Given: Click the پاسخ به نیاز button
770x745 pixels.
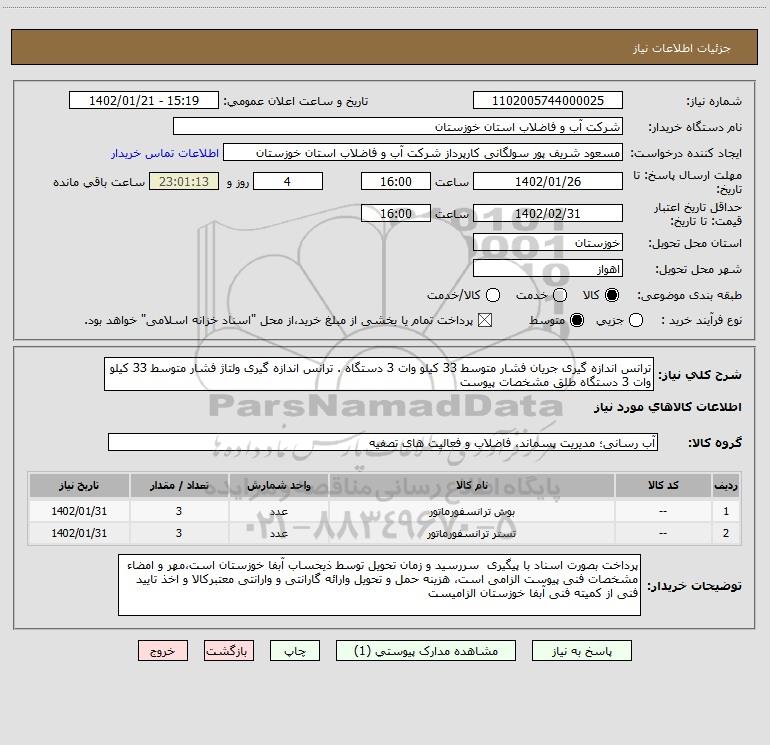Looking at the screenshot, I should [x=581, y=651].
